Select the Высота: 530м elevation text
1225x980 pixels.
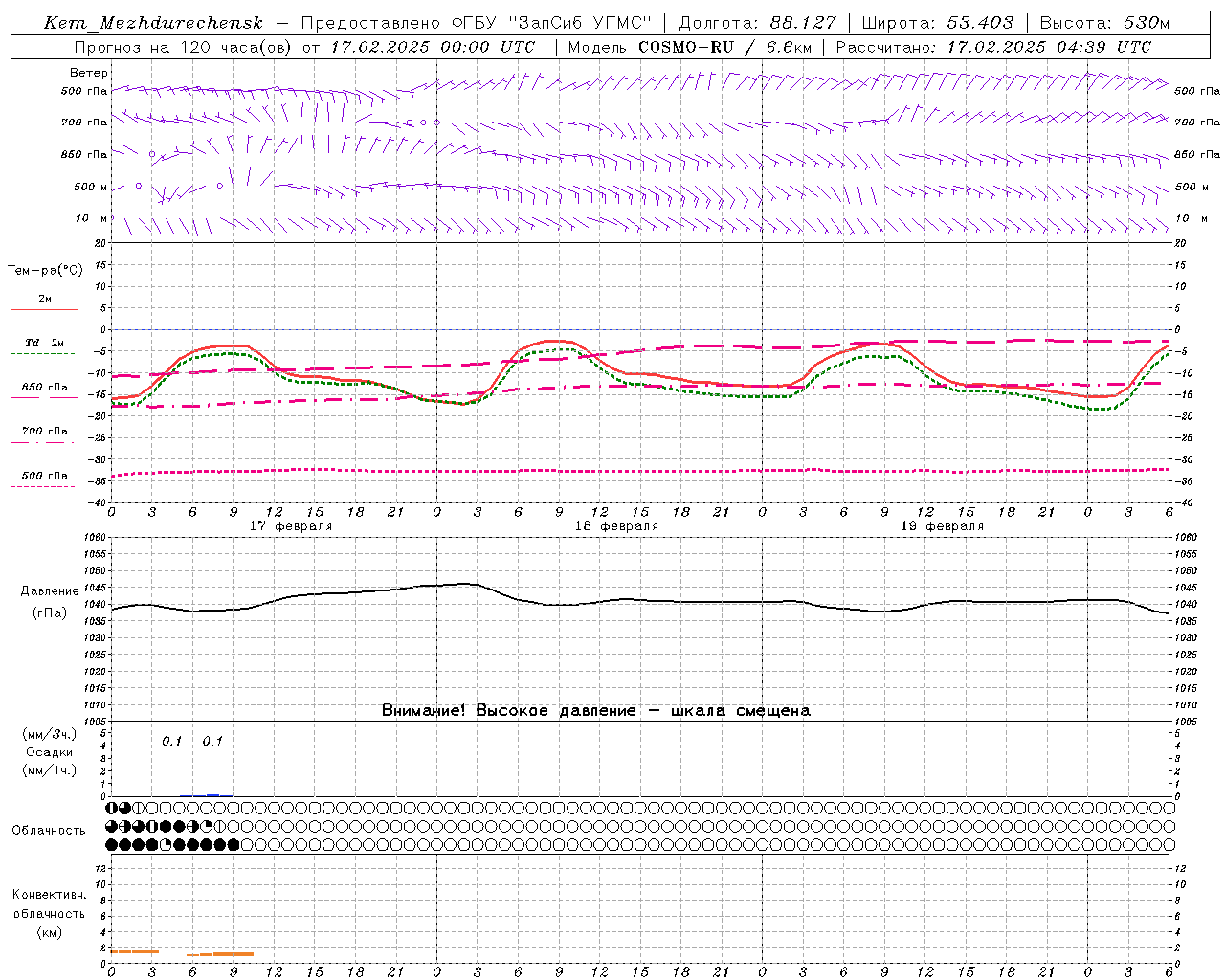[x=1104, y=23]
